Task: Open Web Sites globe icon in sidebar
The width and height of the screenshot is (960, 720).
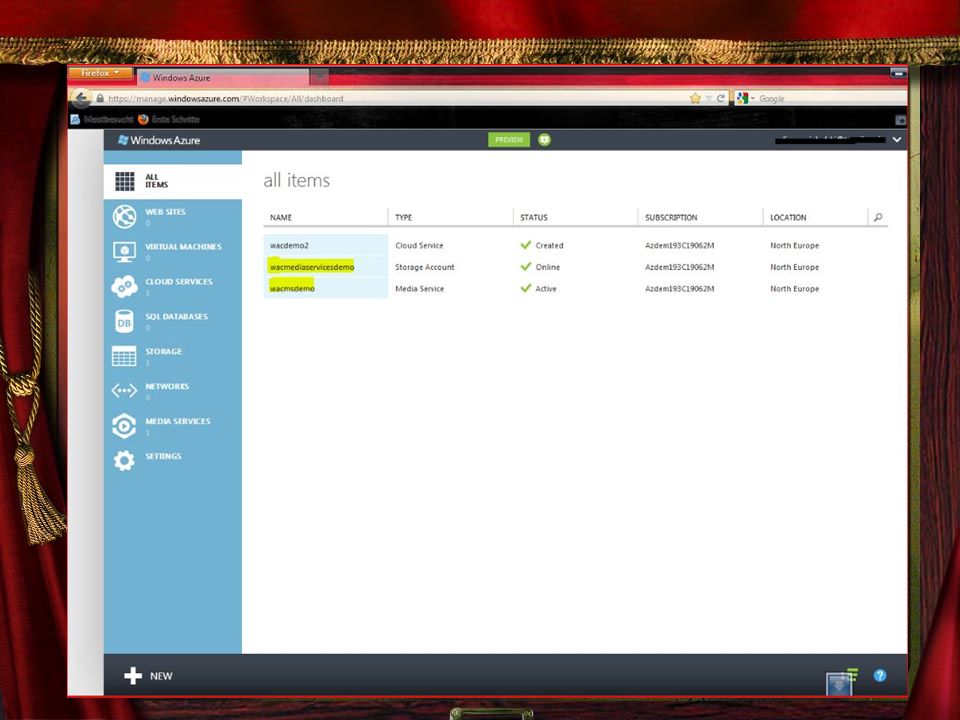Action: click(x=124, y=217)
